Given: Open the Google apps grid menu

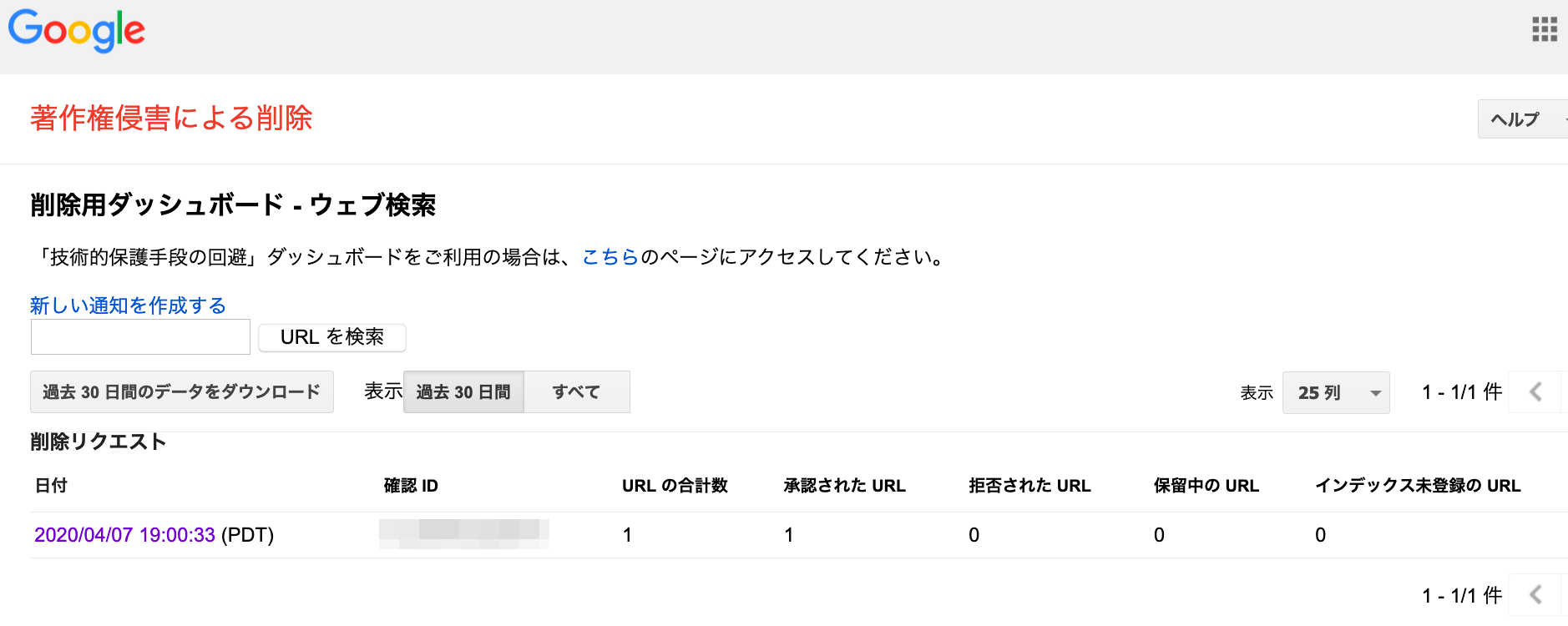Looking at the screenshot, I should click(x=1544, y=29).
